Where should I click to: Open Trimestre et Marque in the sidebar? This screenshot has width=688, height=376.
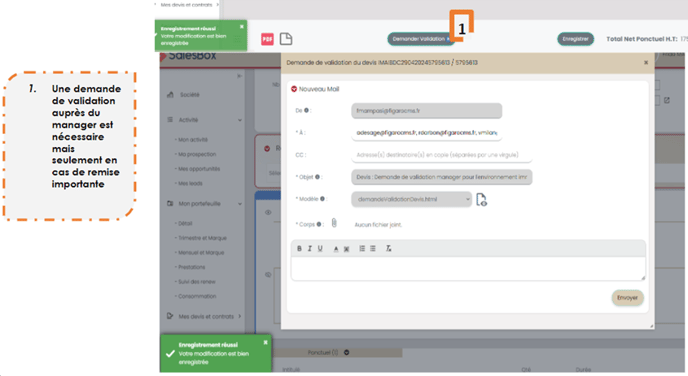[x=202, y=238]
